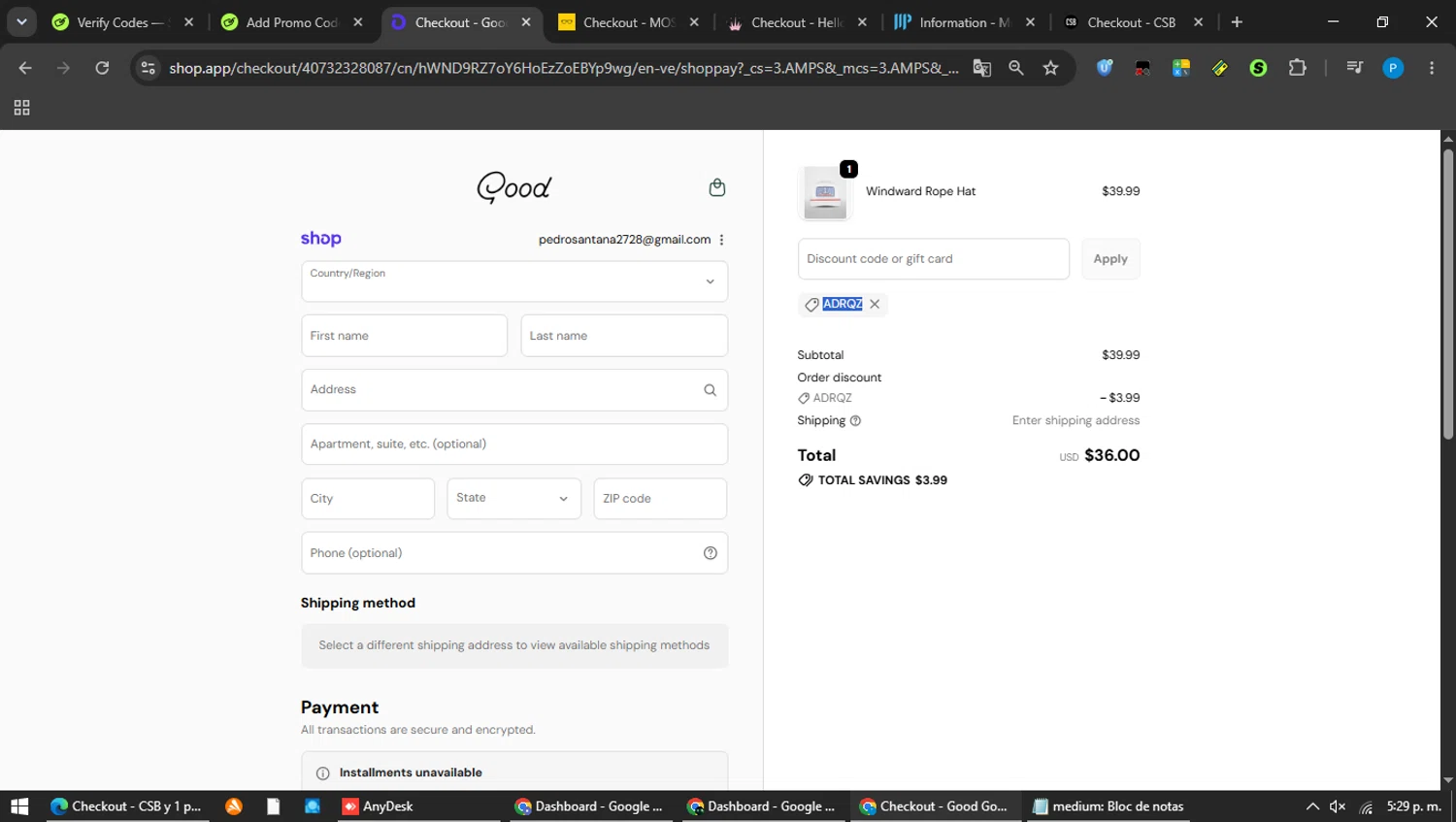Screen dimensions: 1456x822
Task: Click the green S extension icon
Action: [1258, 68]
